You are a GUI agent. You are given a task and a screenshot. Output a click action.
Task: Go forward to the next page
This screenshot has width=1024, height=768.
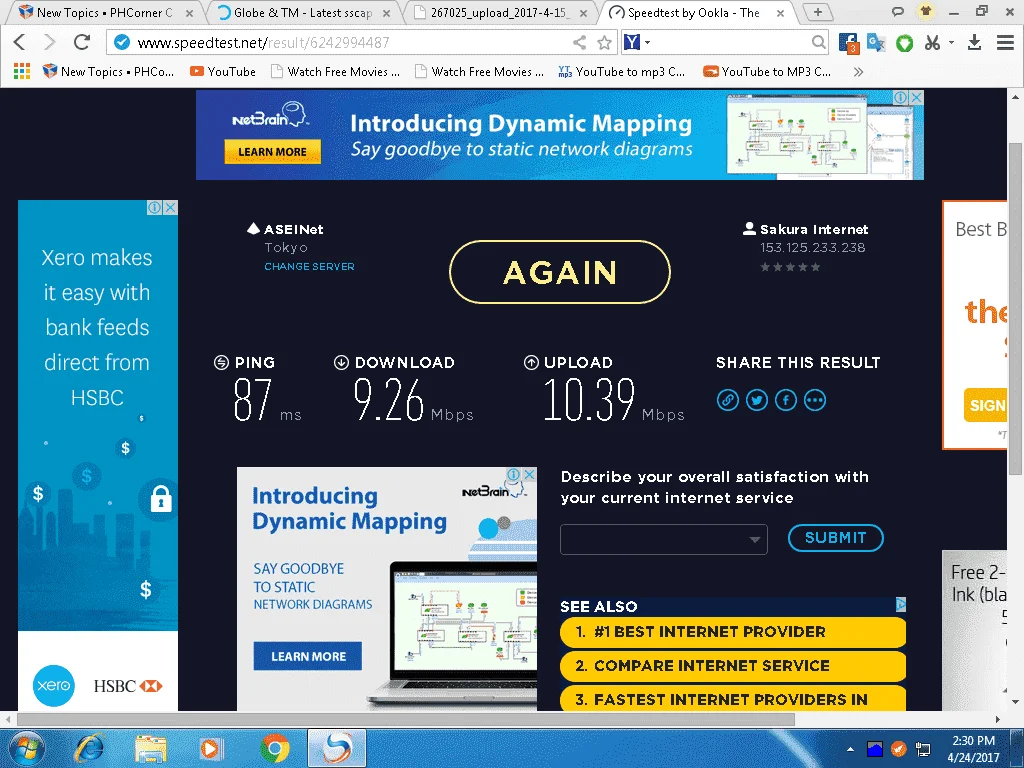tap(50, 42)
